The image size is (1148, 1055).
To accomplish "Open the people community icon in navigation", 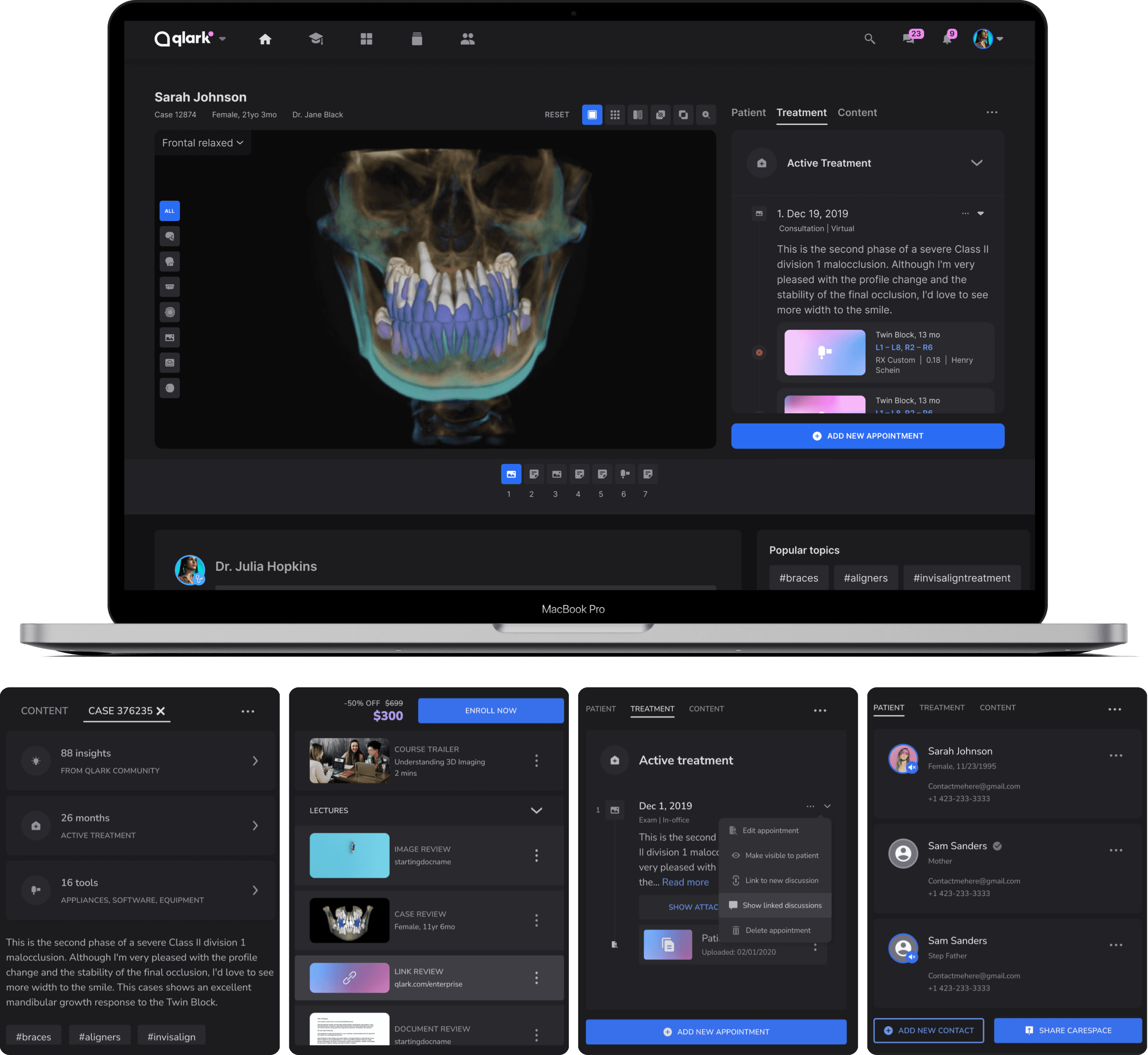I will (x=467, y=39).
